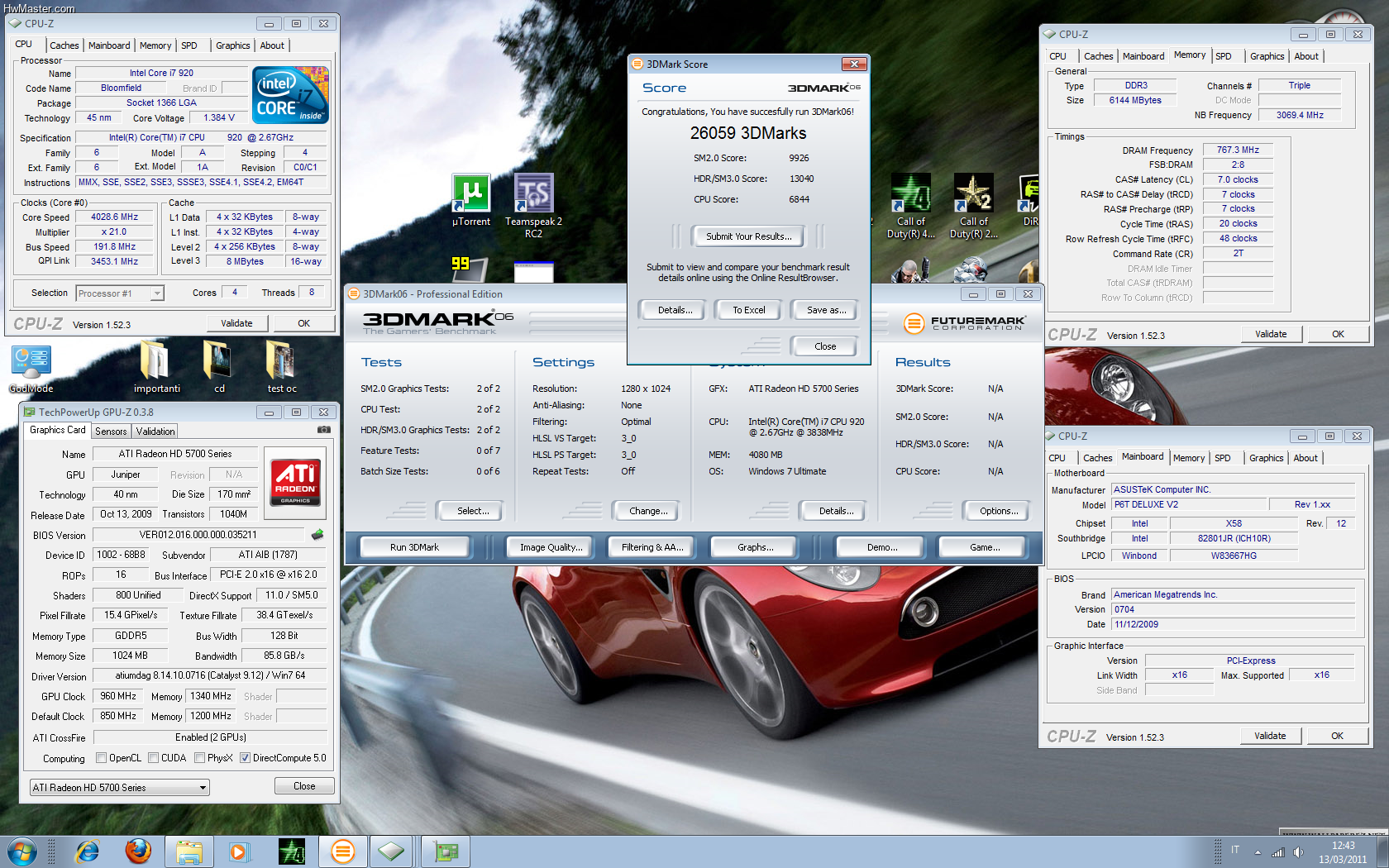Open the test oc folder on the desktop

tap(281, 367)
